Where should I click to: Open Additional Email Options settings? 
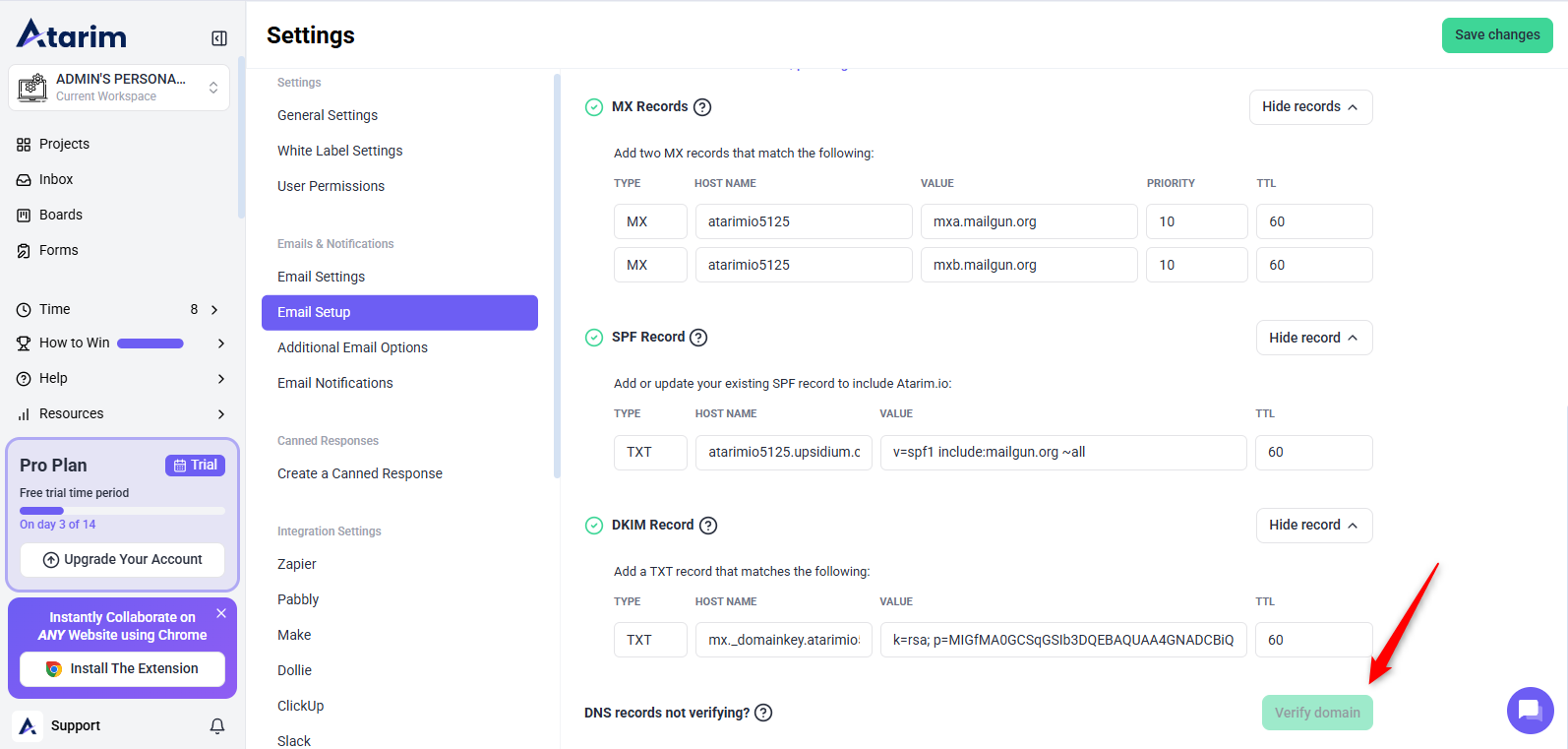[x=352, y=347]
